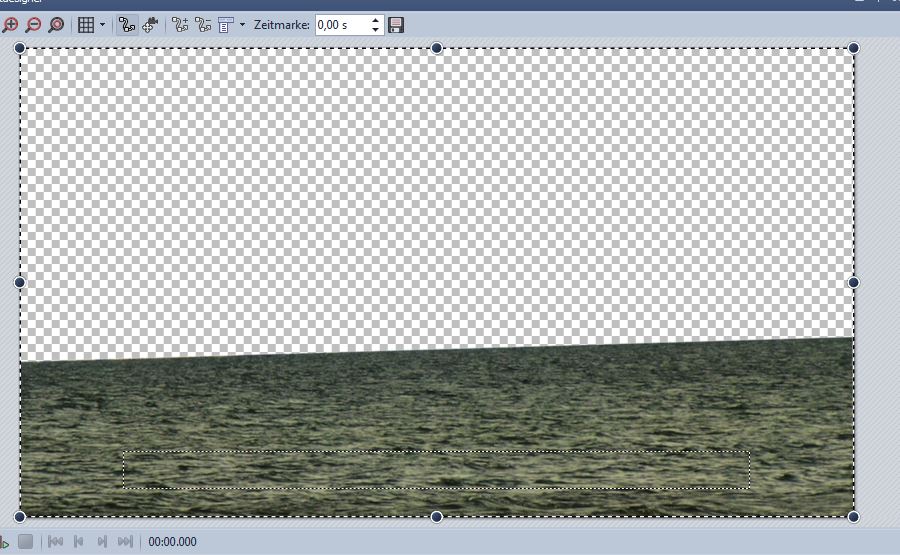Decrease Zeitmarke value with down arrow
Viewport: 900px width, 555px height.
[x=375, y=30]
